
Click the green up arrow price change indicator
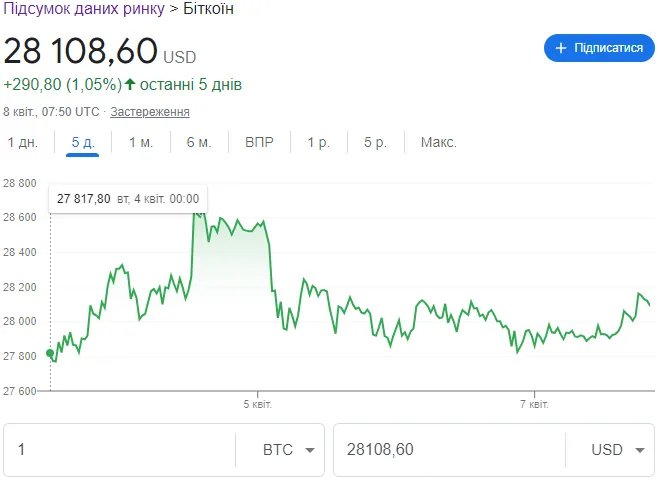(130, 84)
